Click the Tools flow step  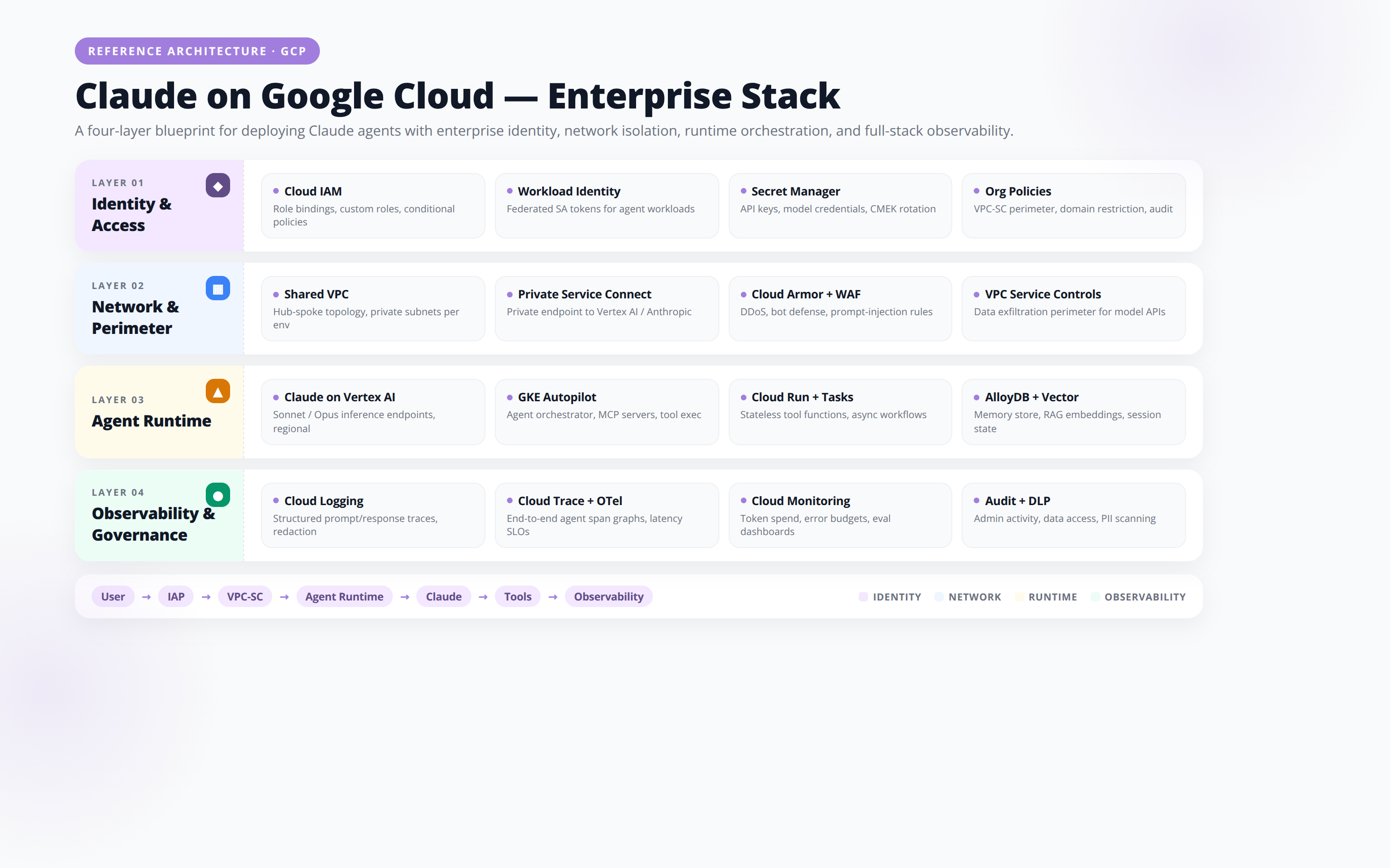click(517, 596)
